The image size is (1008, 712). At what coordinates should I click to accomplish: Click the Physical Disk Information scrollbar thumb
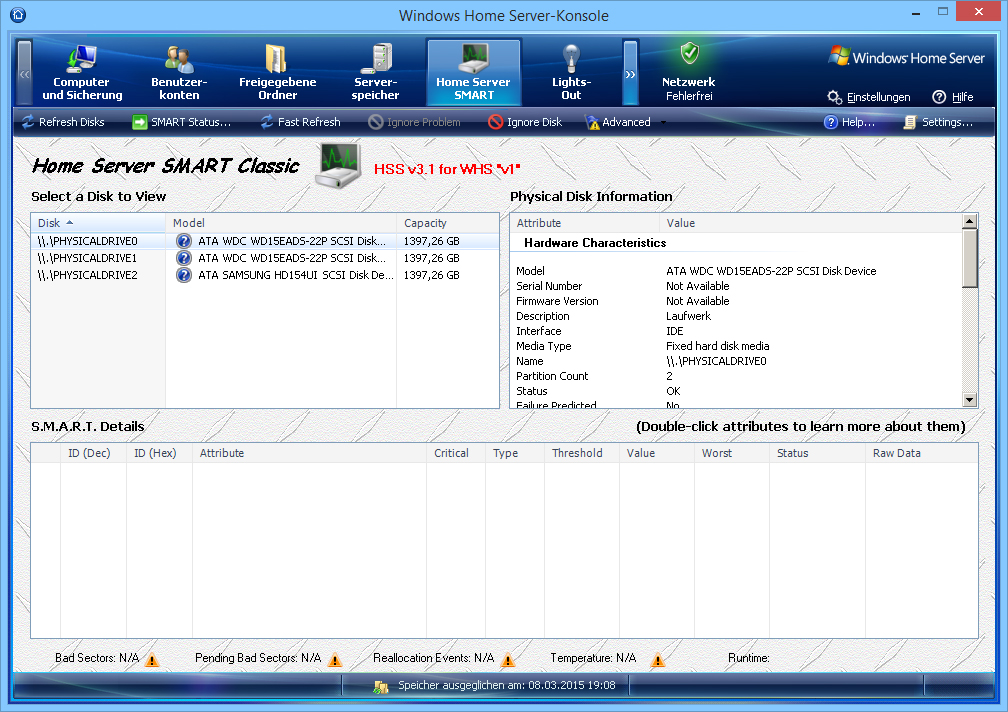pos(969,258)
